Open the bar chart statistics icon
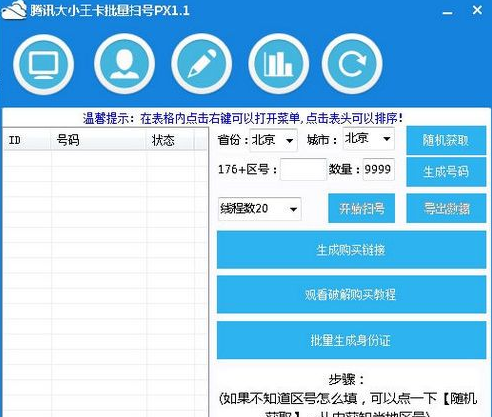The width and height of the screenshot is (492, 417). (278, 64)
